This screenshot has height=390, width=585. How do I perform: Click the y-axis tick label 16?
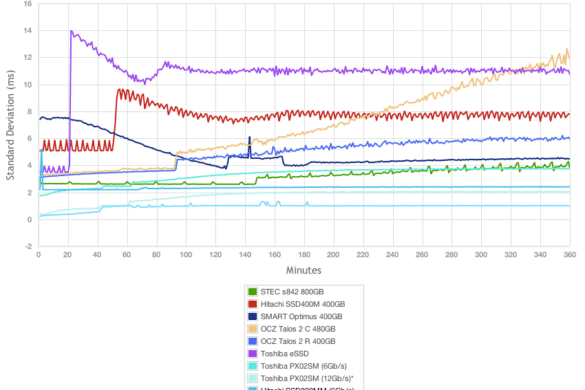click(28, 4)
